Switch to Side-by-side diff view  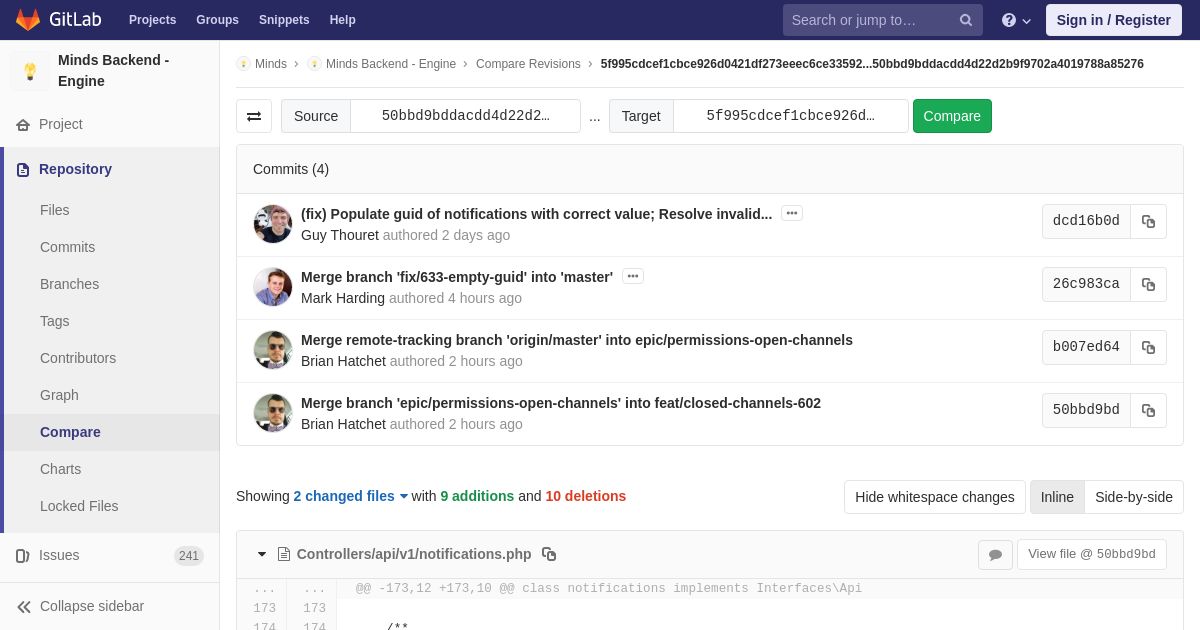1134,497
